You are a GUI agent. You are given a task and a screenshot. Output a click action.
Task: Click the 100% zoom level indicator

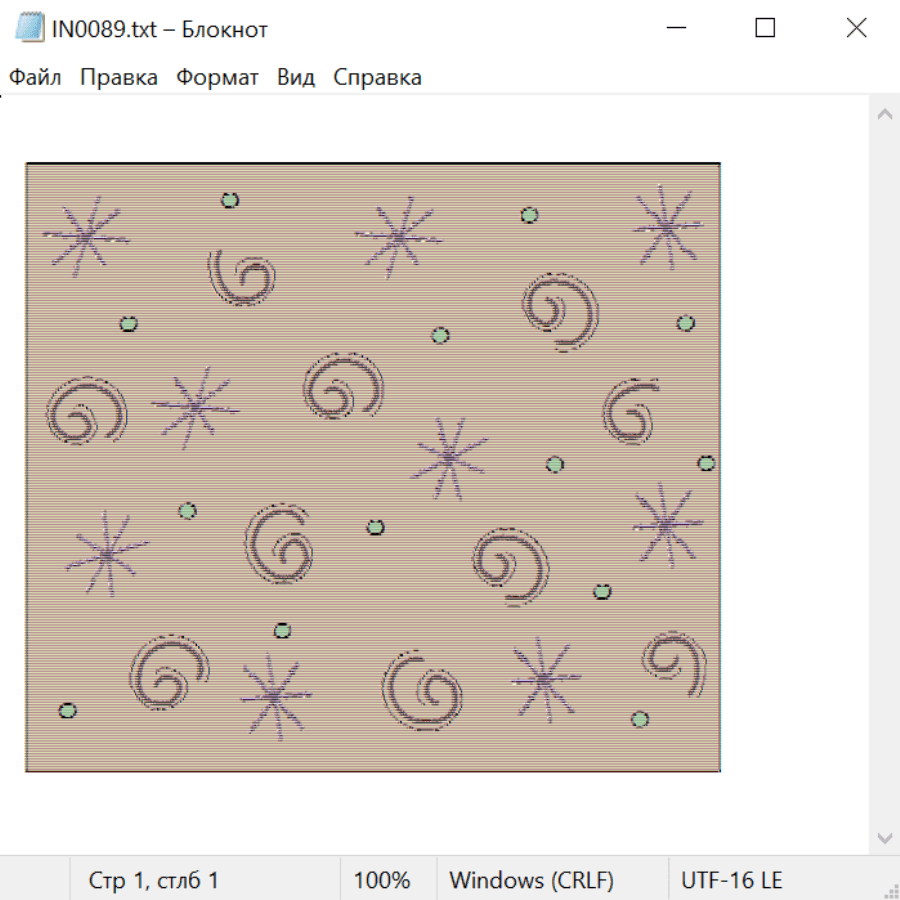coord(382,880)
